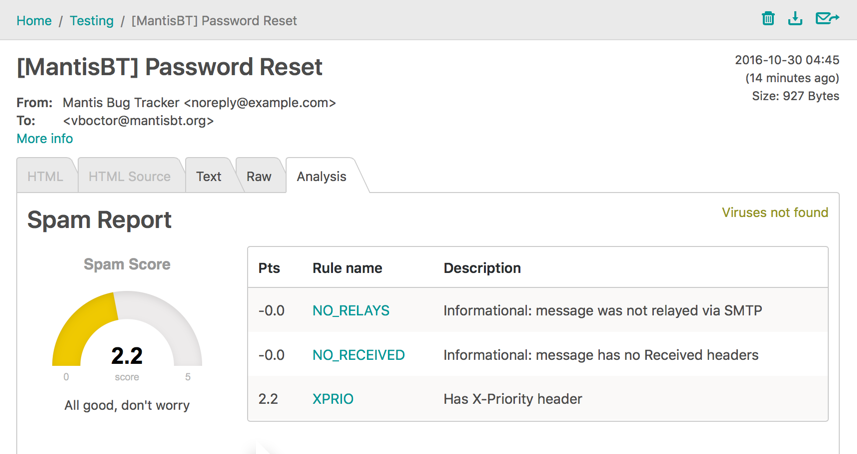Go to Home in the breadcrumb

click(34, 21)
